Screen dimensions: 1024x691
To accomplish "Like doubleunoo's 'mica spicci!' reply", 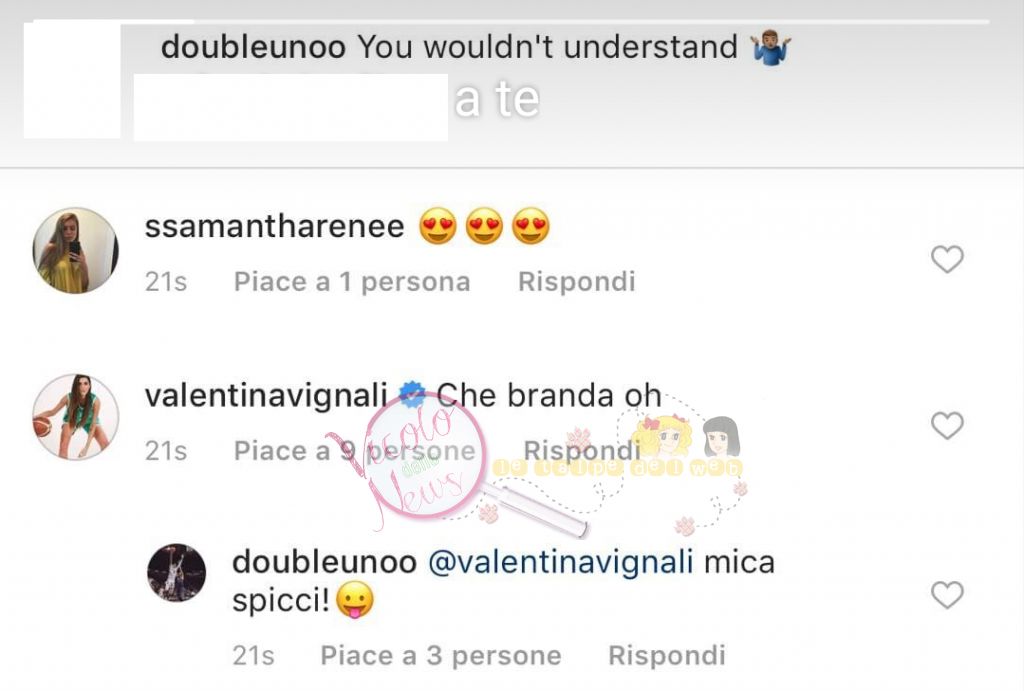I will (947, 595).
